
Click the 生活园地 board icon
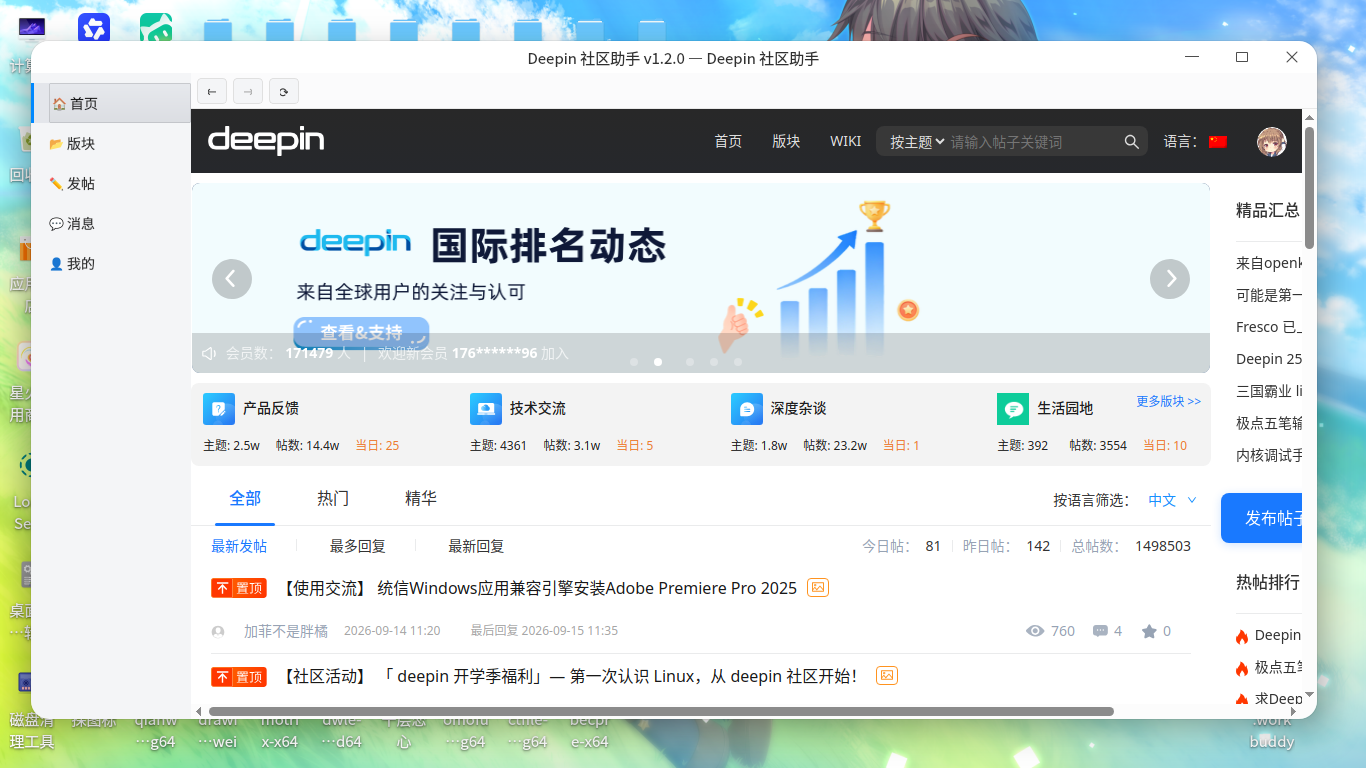point(1013,409)
